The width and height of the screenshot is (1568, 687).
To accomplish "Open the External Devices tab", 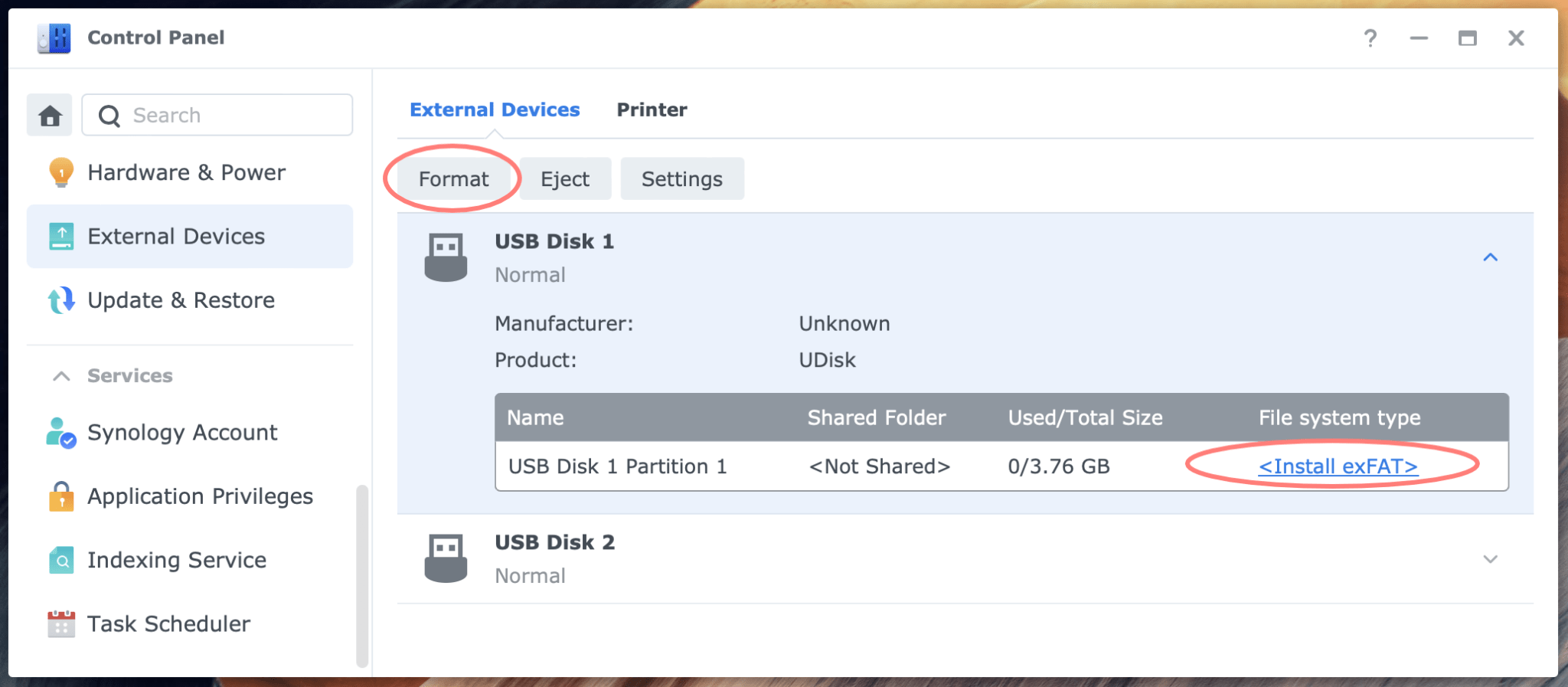I will click(x=495, y=110).
